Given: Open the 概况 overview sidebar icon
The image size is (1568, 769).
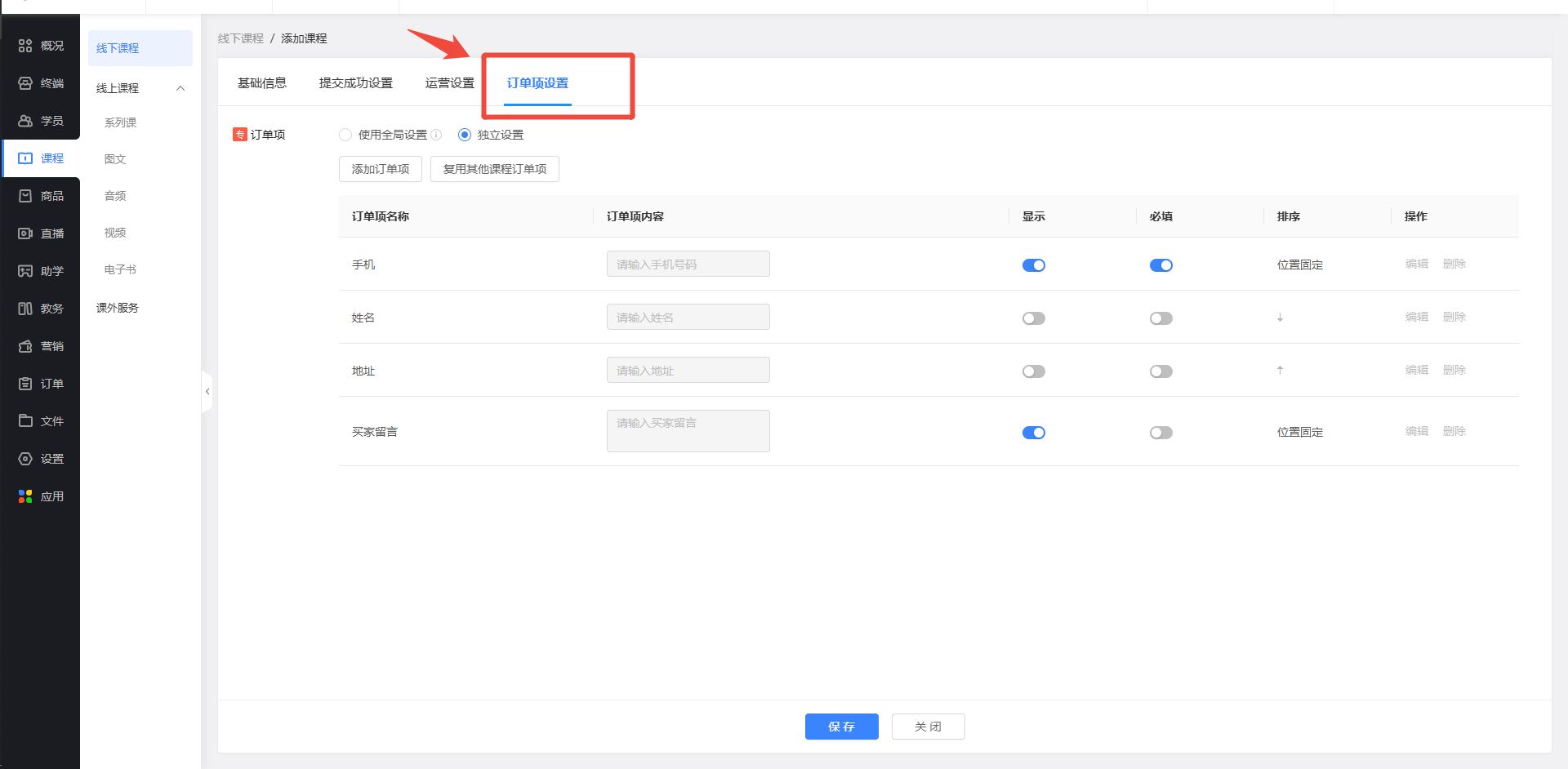Looking at the screenshot, I should coord(25,46).
